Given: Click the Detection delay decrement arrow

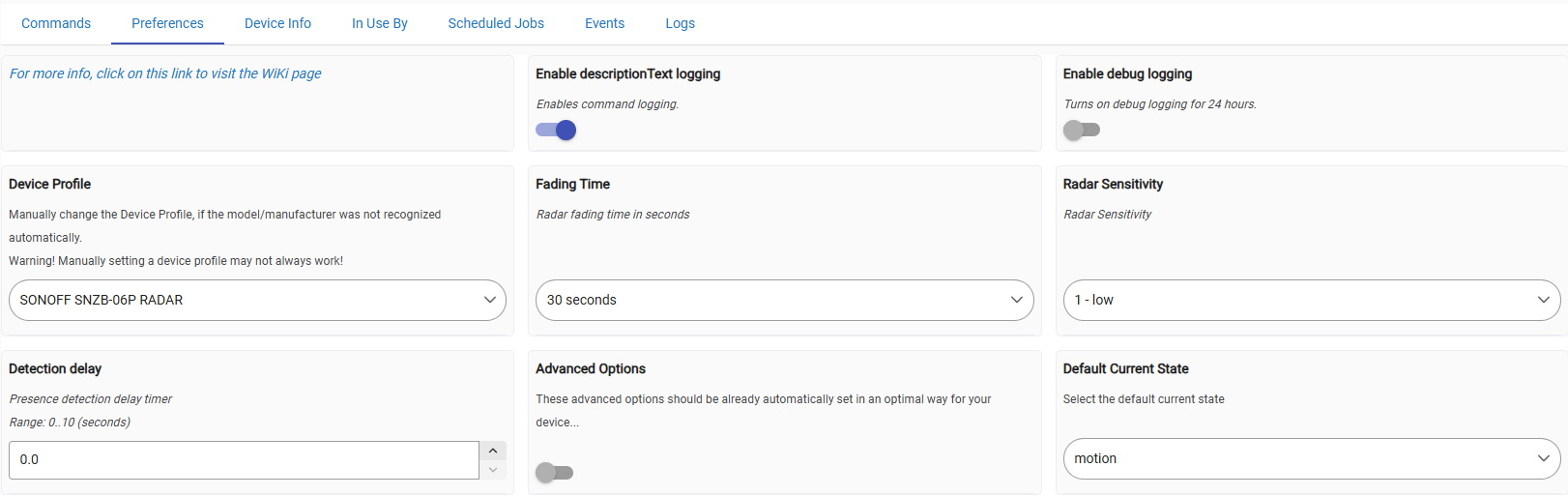Looking at the screenshot, I should pos(493,470).
